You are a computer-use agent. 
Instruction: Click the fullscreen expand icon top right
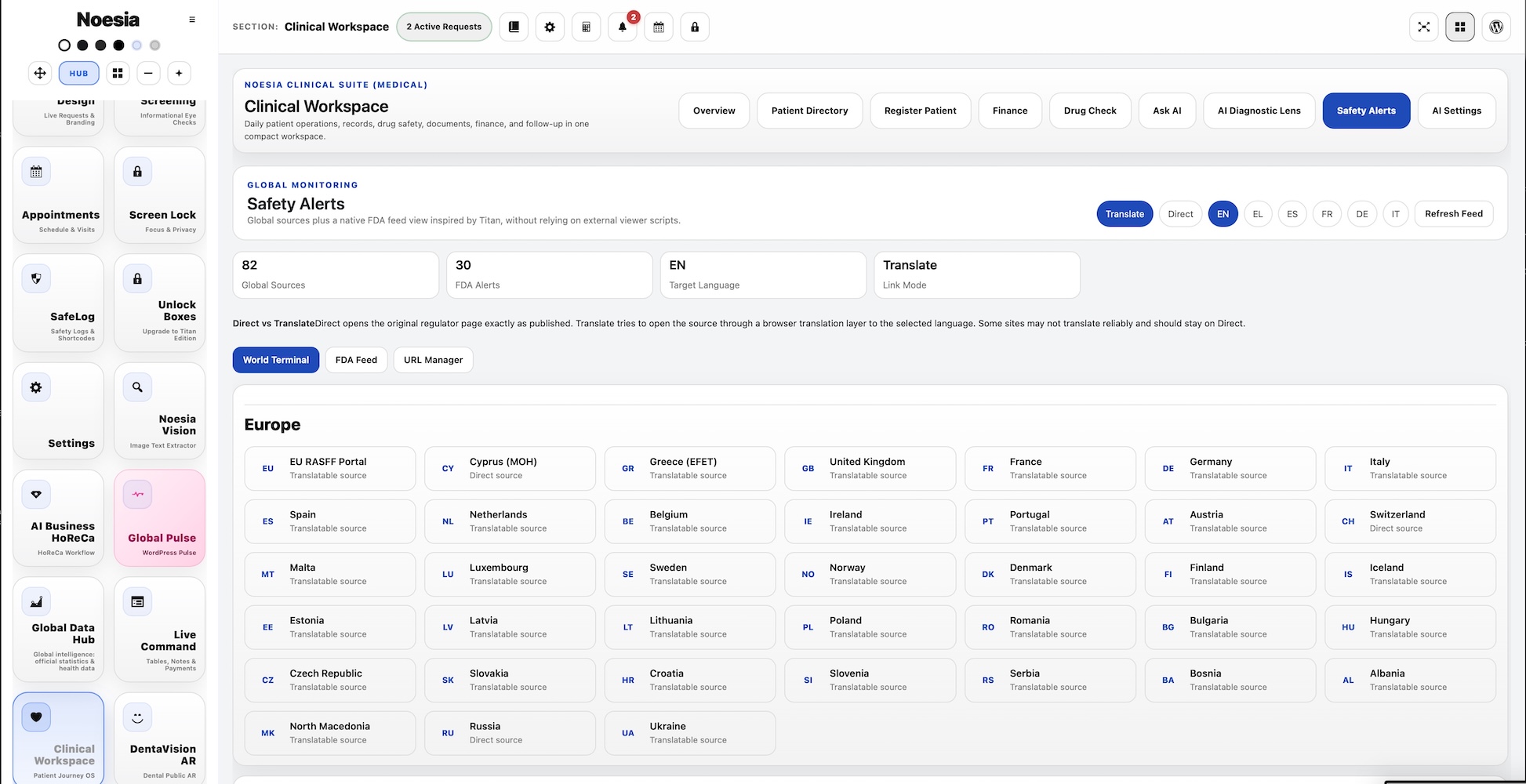[x=1424, y=27]
